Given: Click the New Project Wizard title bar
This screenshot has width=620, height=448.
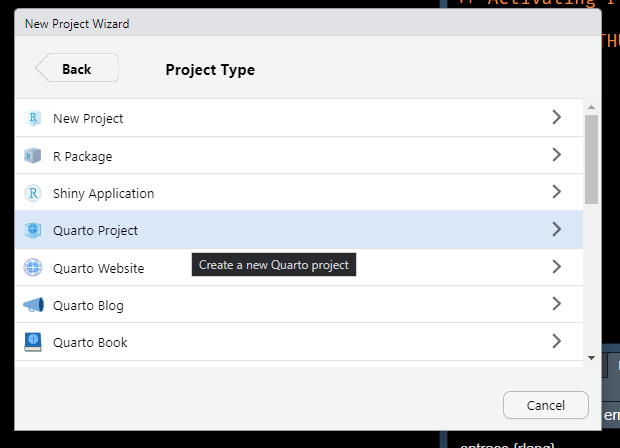Looking at the screenshot, I should [308, 23].
